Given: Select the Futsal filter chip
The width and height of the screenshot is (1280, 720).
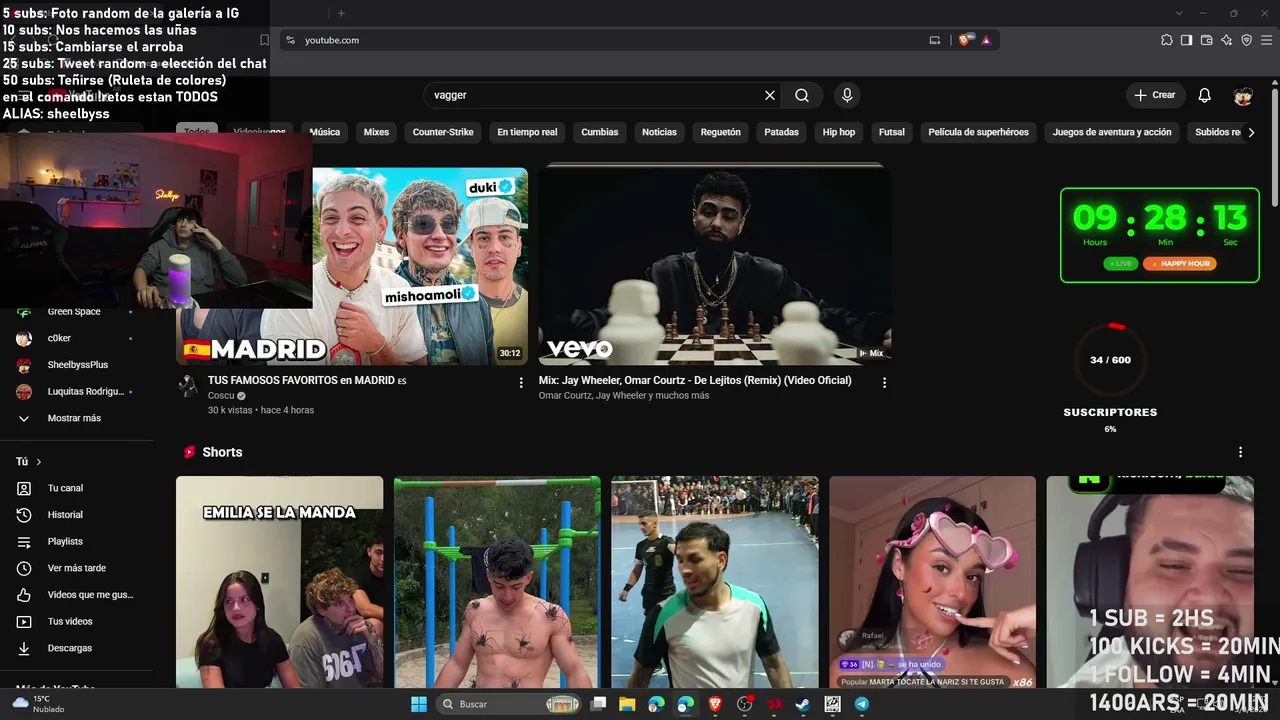Looking at the screenshot, I should pos(892,132).
